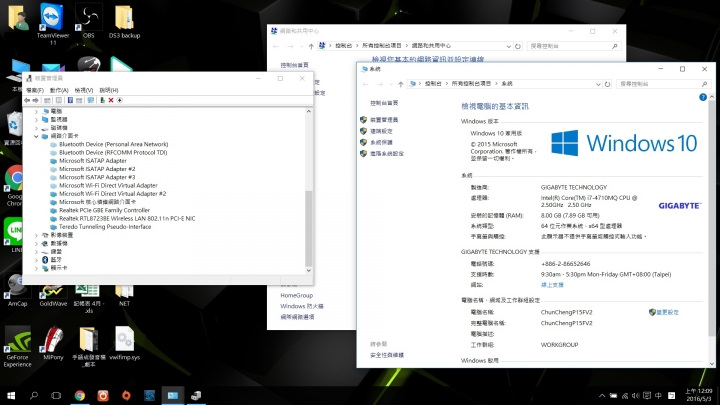The image size is (720, 405).
Task: Select Microsoft Wi-Fi Direct Virtual Adapter #2
Action: [x=112, y=194]
